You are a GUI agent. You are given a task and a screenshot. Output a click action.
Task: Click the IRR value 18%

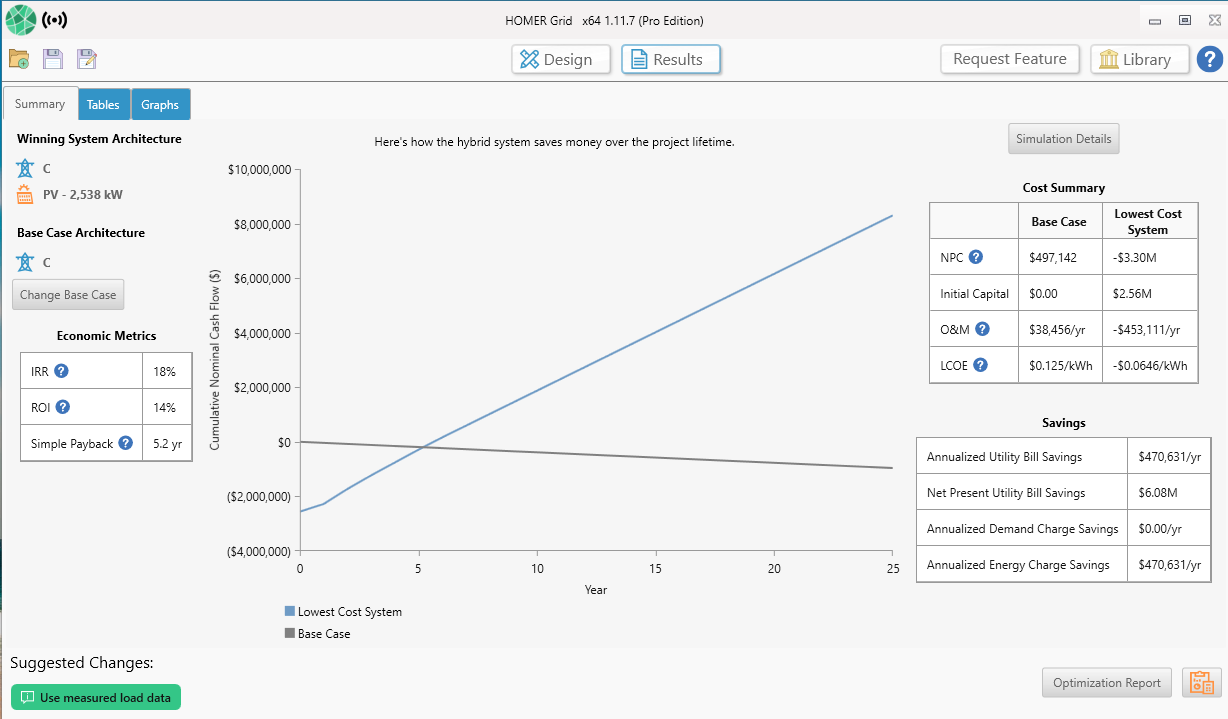(164, 371)
